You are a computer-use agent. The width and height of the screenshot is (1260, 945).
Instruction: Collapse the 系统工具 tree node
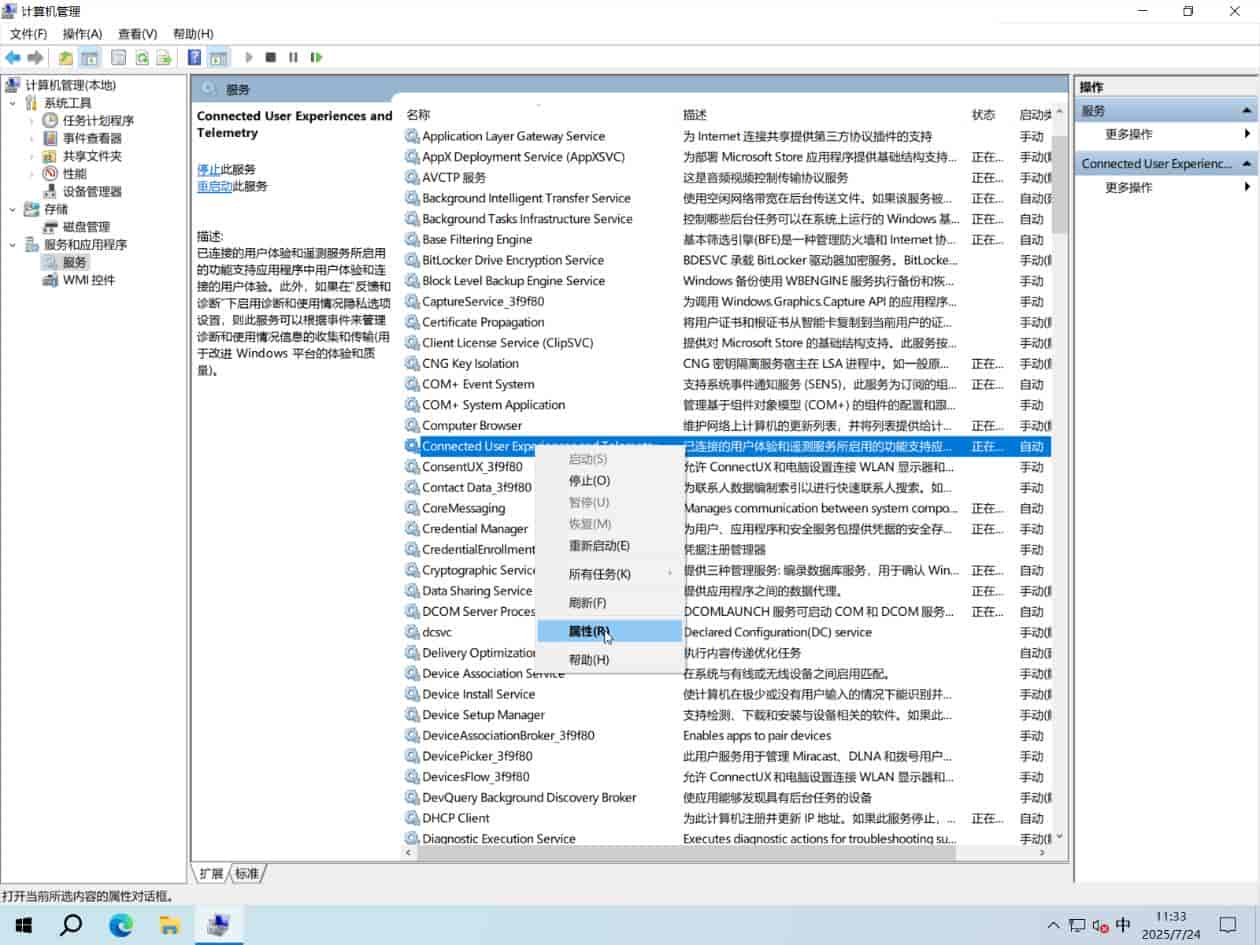pyautogui.click(x=12, y=103)
